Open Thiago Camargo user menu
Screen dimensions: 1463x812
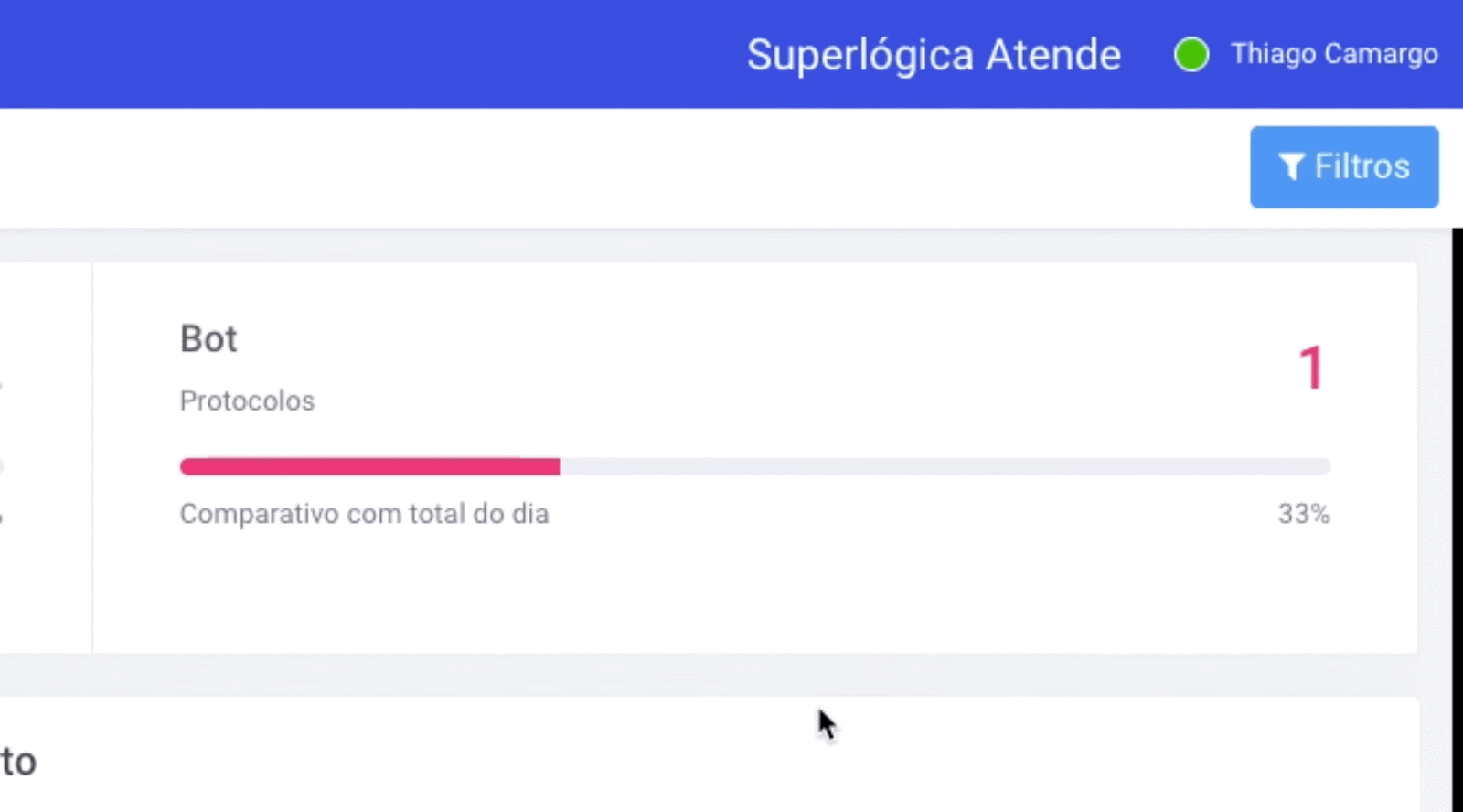point(1334,54)
